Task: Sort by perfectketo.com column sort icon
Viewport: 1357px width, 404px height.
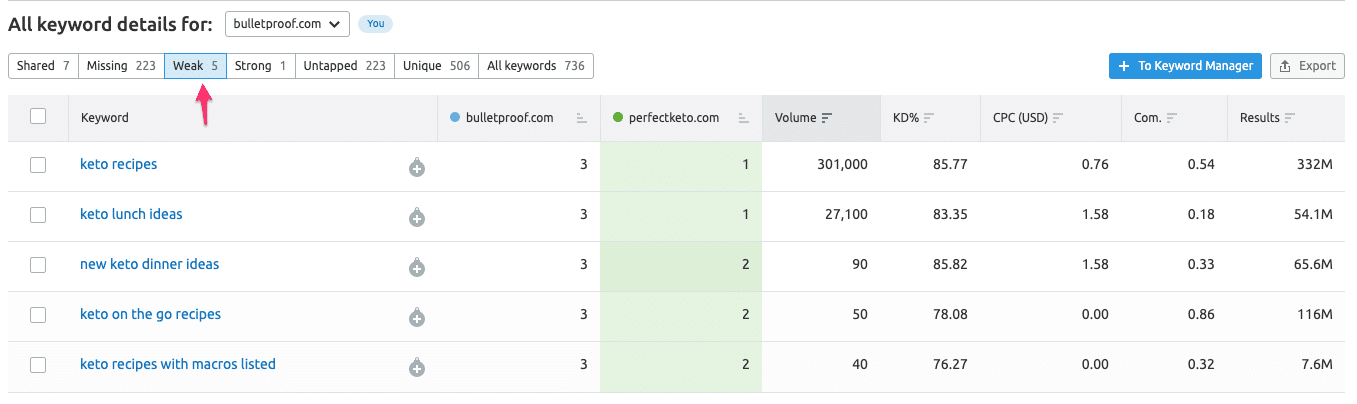Action: click(743, 118)
